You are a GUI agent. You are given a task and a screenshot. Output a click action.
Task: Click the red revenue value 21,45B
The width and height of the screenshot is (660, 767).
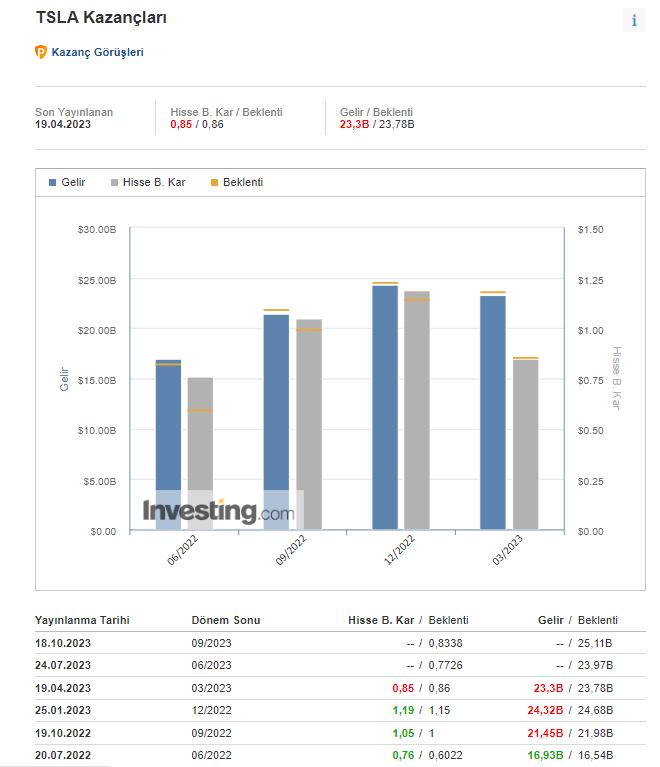pyautogui.click(x=545, y=733)
